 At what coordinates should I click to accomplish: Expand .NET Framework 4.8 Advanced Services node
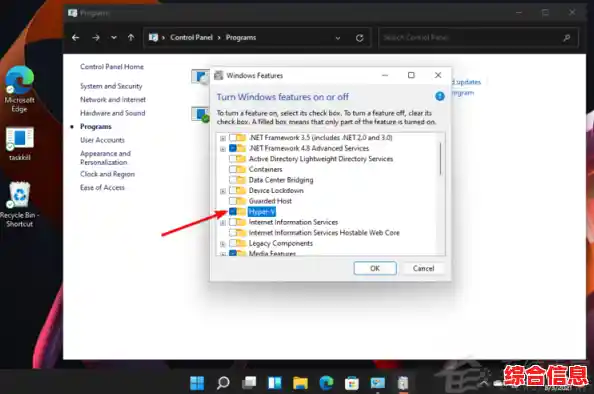pos(223,149)
